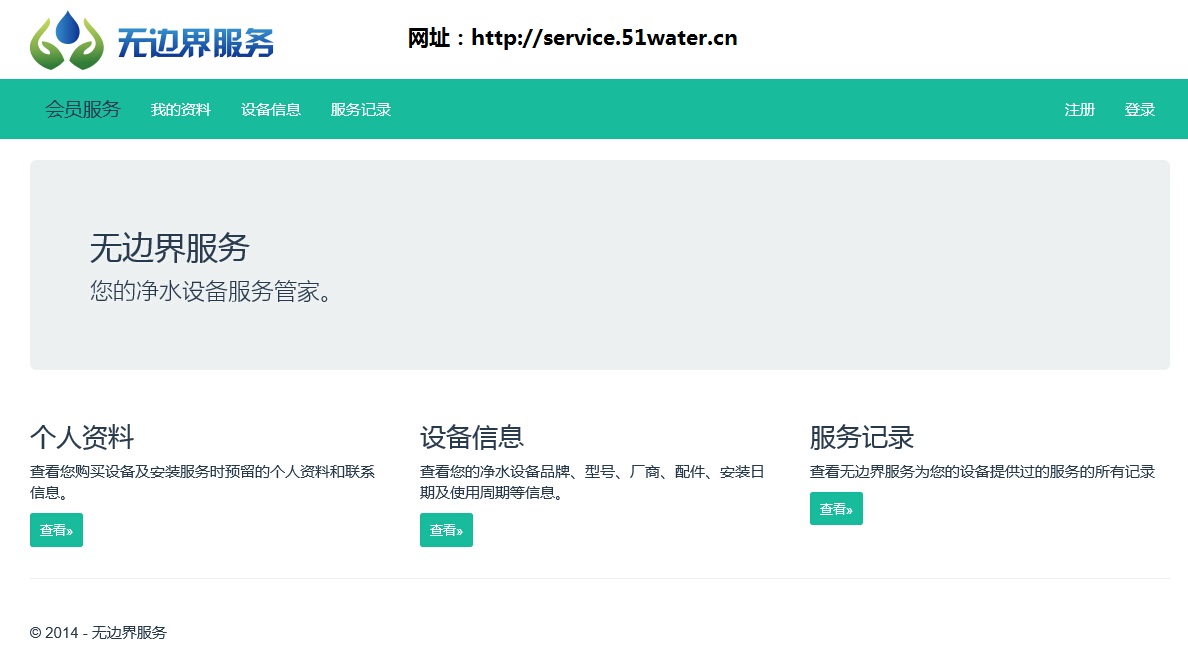Select 服务记录 in the navigation bar
This screenshot has height=653, width=1188.
(x=361, y=110)
